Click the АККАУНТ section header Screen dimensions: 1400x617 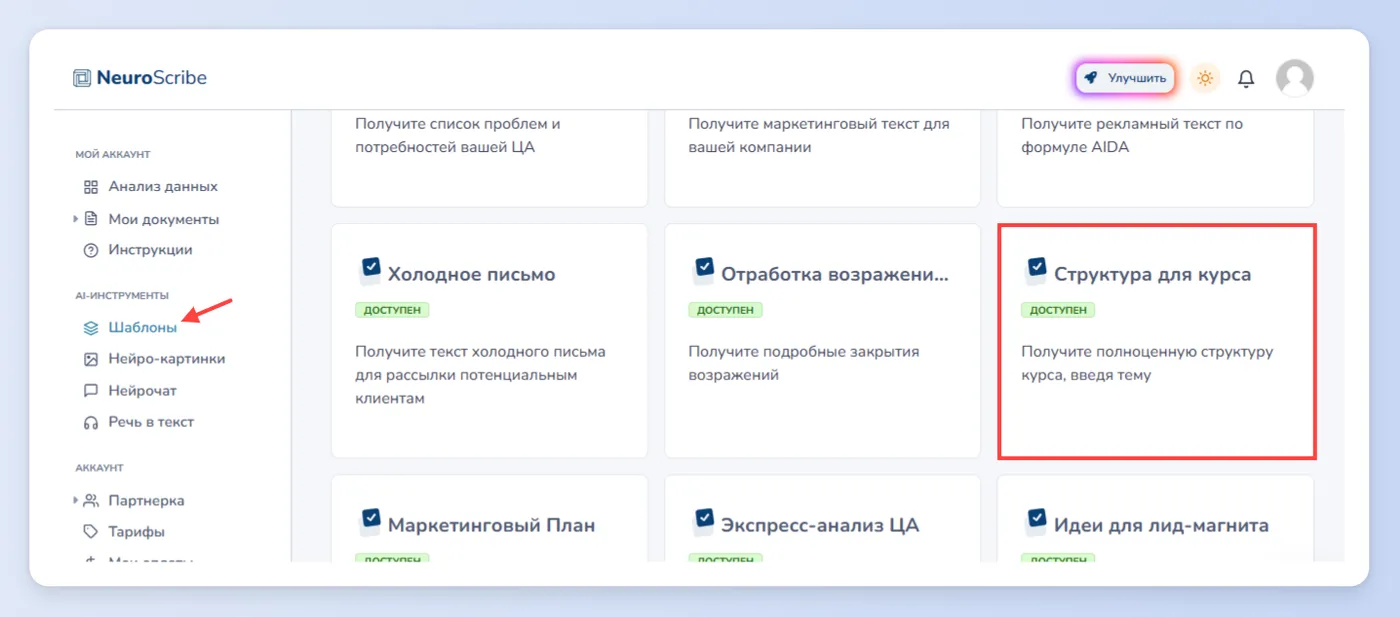tap(99, 468)
